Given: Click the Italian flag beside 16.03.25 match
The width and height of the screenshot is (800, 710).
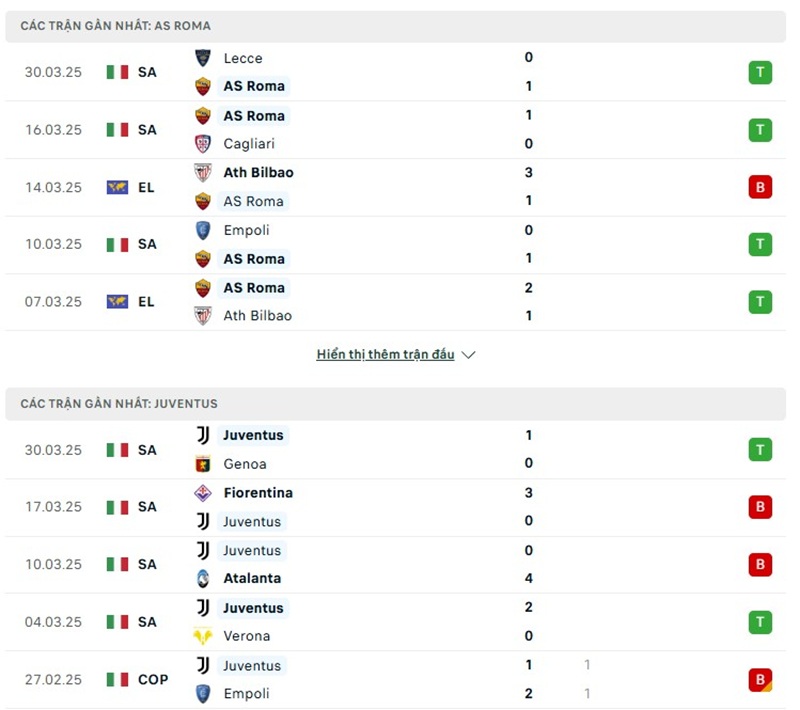Looking at the screenshot, I should 118,130.
